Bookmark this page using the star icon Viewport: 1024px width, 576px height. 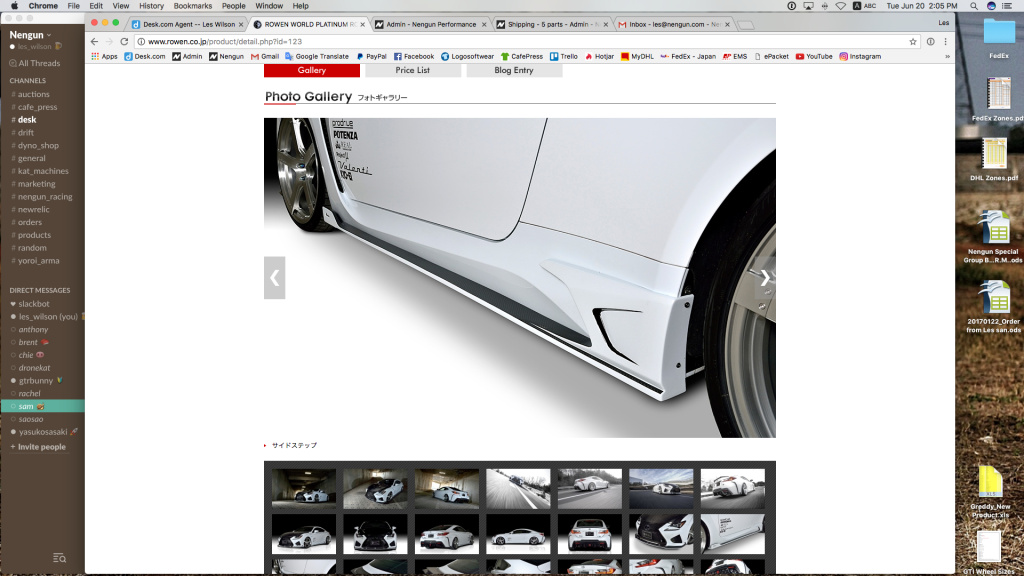pyautogui.click(x=912, y=42)
